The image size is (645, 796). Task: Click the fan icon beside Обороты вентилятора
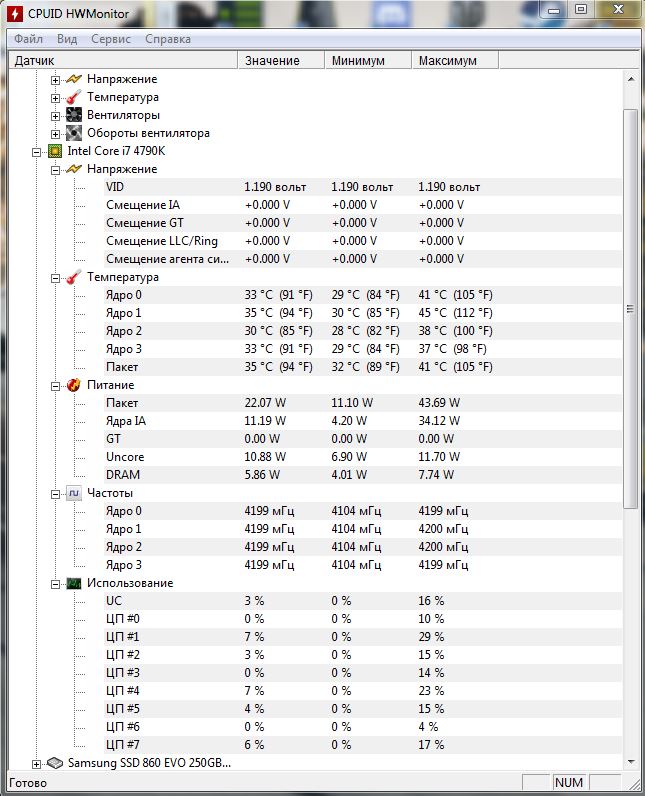74,133
